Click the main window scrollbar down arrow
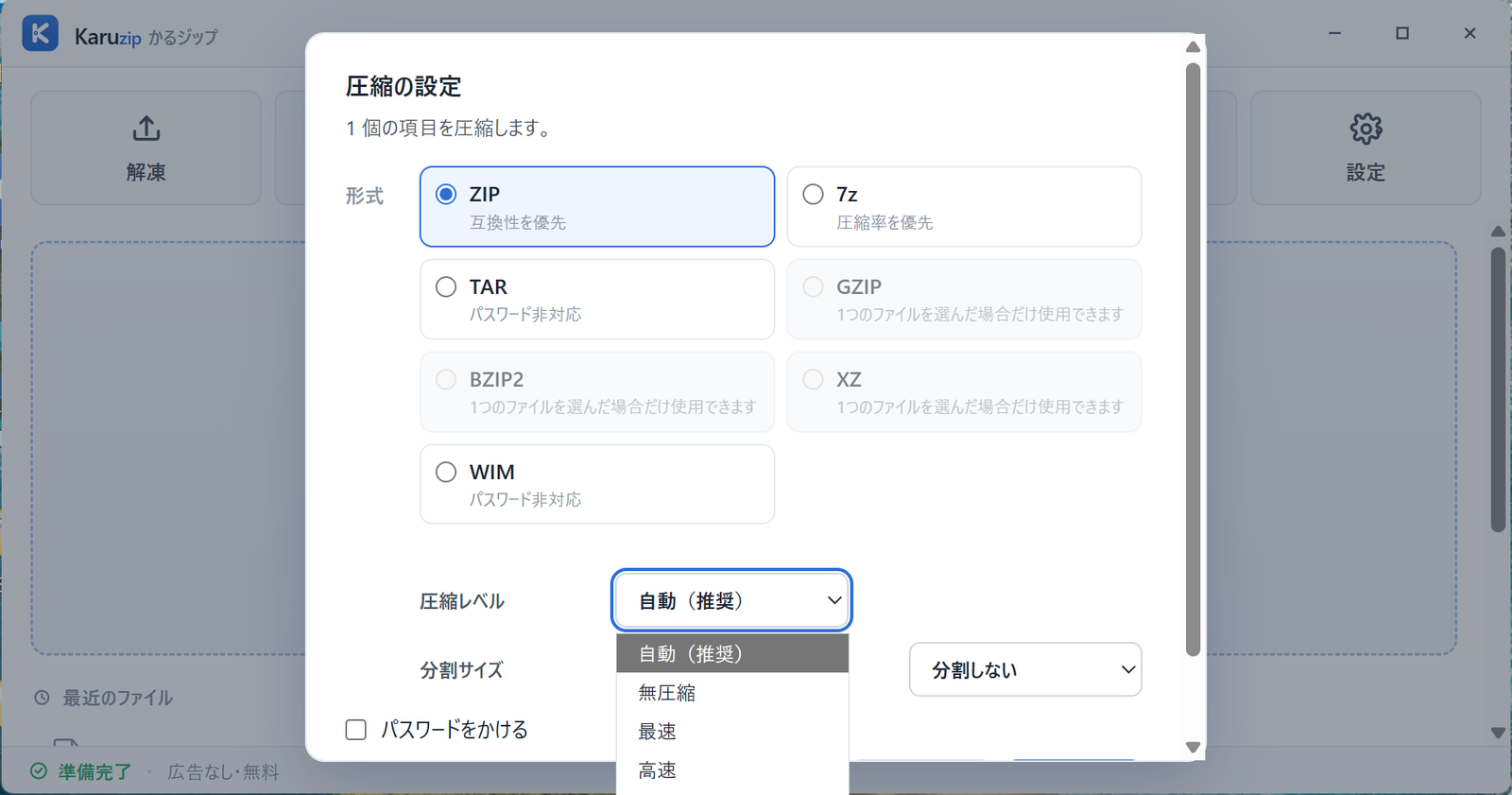 point(1498,733)
